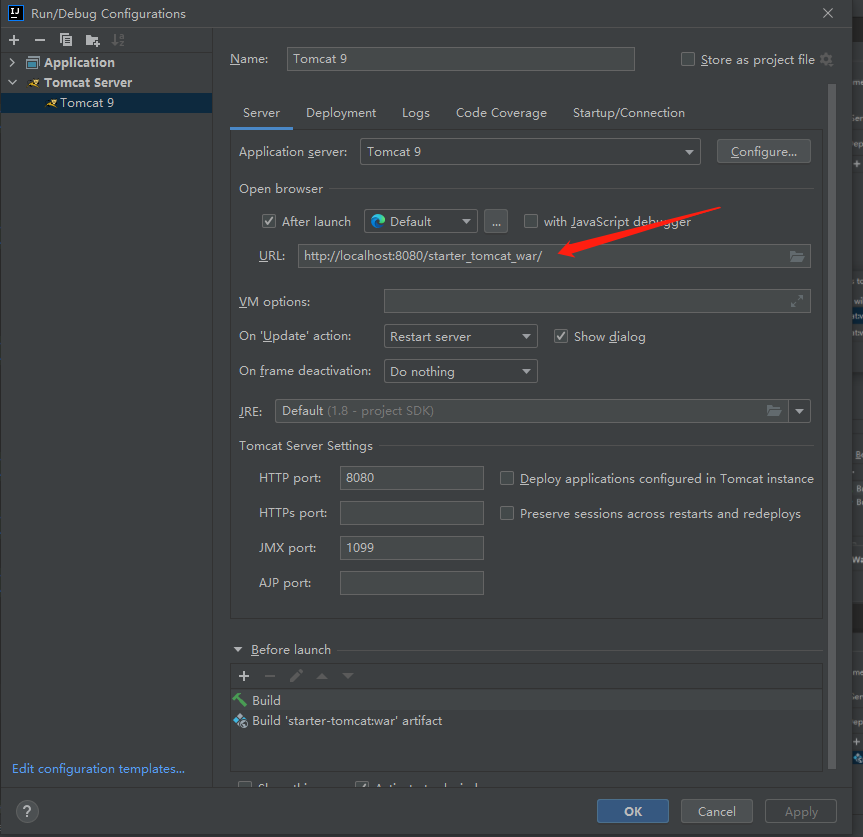
Task: Click the Configure... button
Action: 764,151
